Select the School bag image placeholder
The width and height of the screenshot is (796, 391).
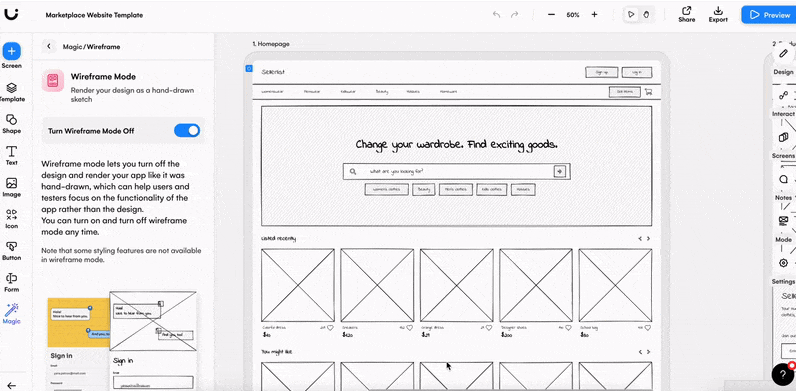615,285
